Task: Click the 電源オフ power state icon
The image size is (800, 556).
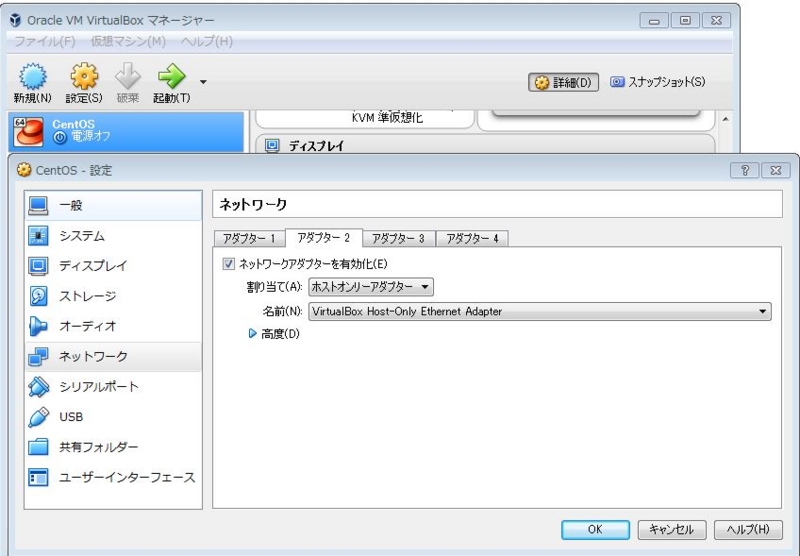Action: tap(60, 137)
